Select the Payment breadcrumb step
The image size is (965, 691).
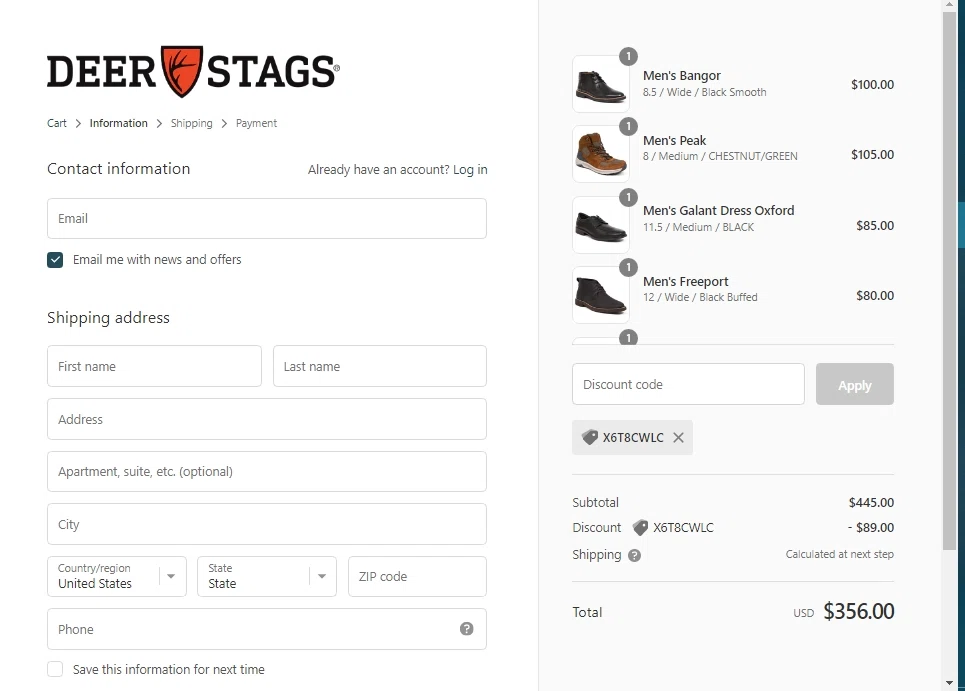[x=257, y=123]
